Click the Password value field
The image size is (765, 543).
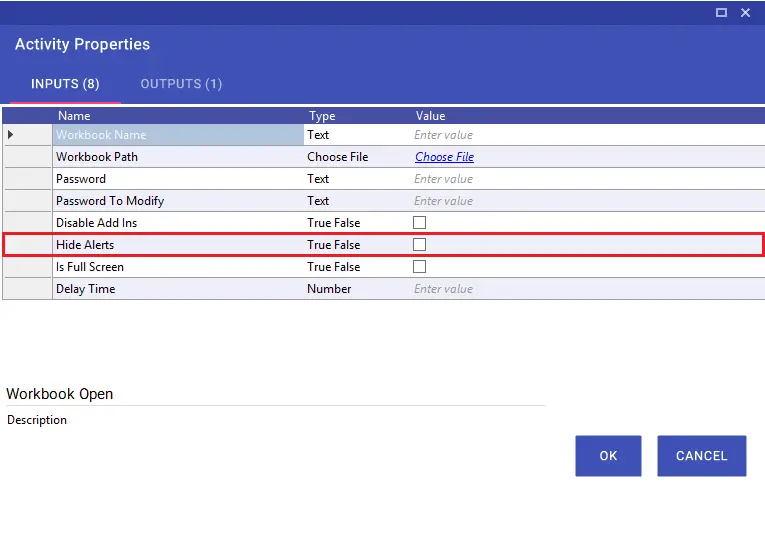(x=588, y=179)
